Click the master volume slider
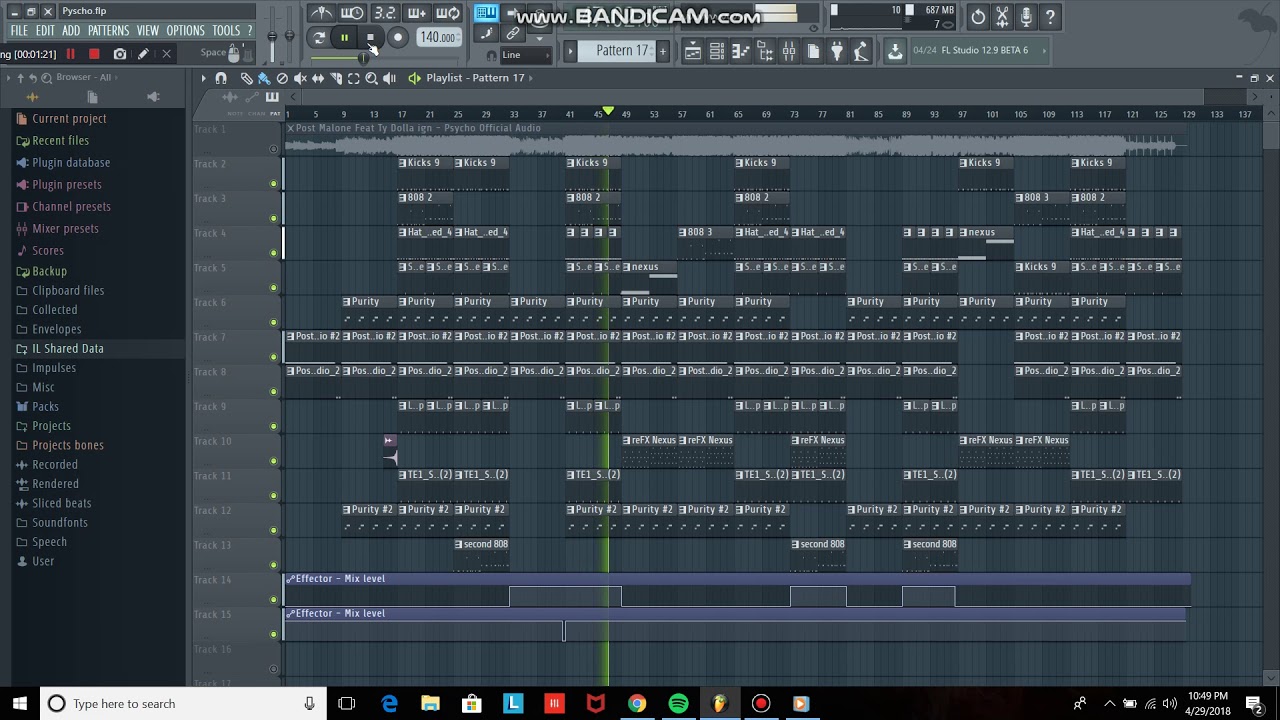The height and width of the screenshot is (720, 1280). coord(273,38)
